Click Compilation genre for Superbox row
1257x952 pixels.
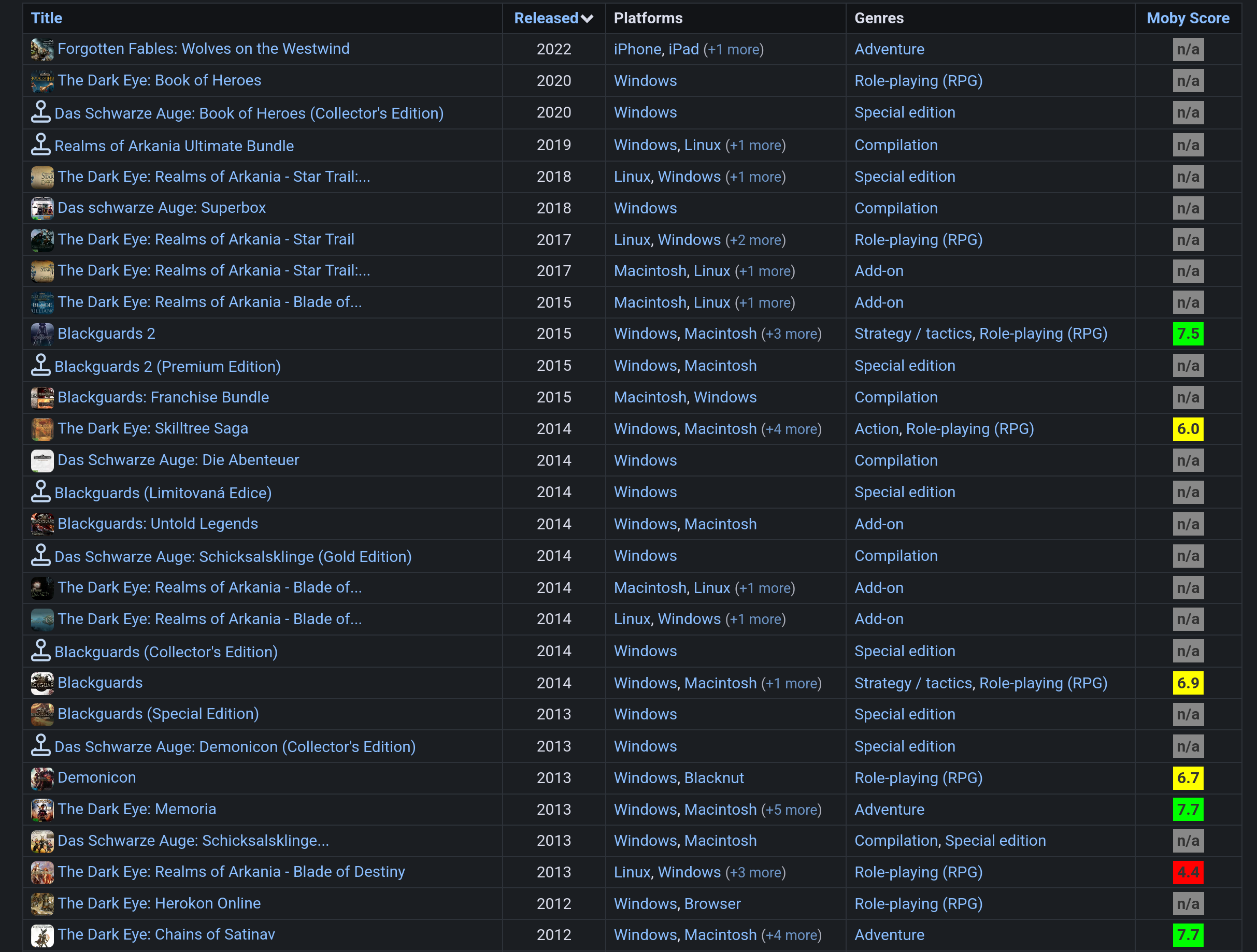[896, 208]
